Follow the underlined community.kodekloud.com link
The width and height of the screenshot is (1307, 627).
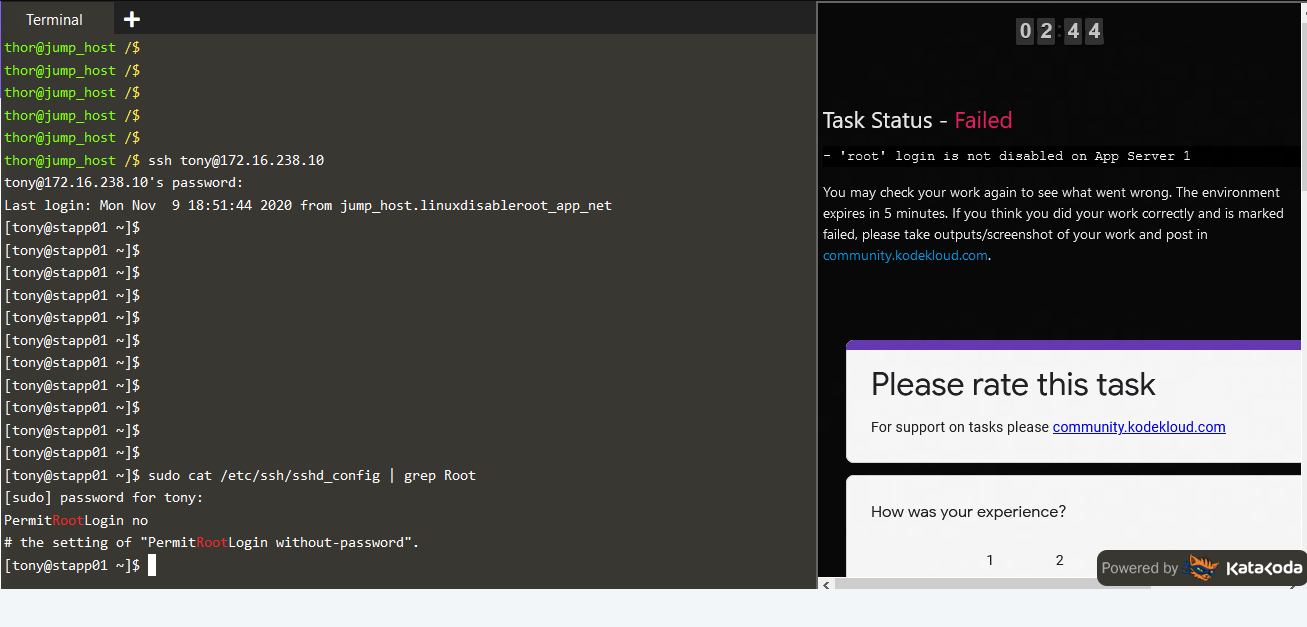tap(1139, 427)
